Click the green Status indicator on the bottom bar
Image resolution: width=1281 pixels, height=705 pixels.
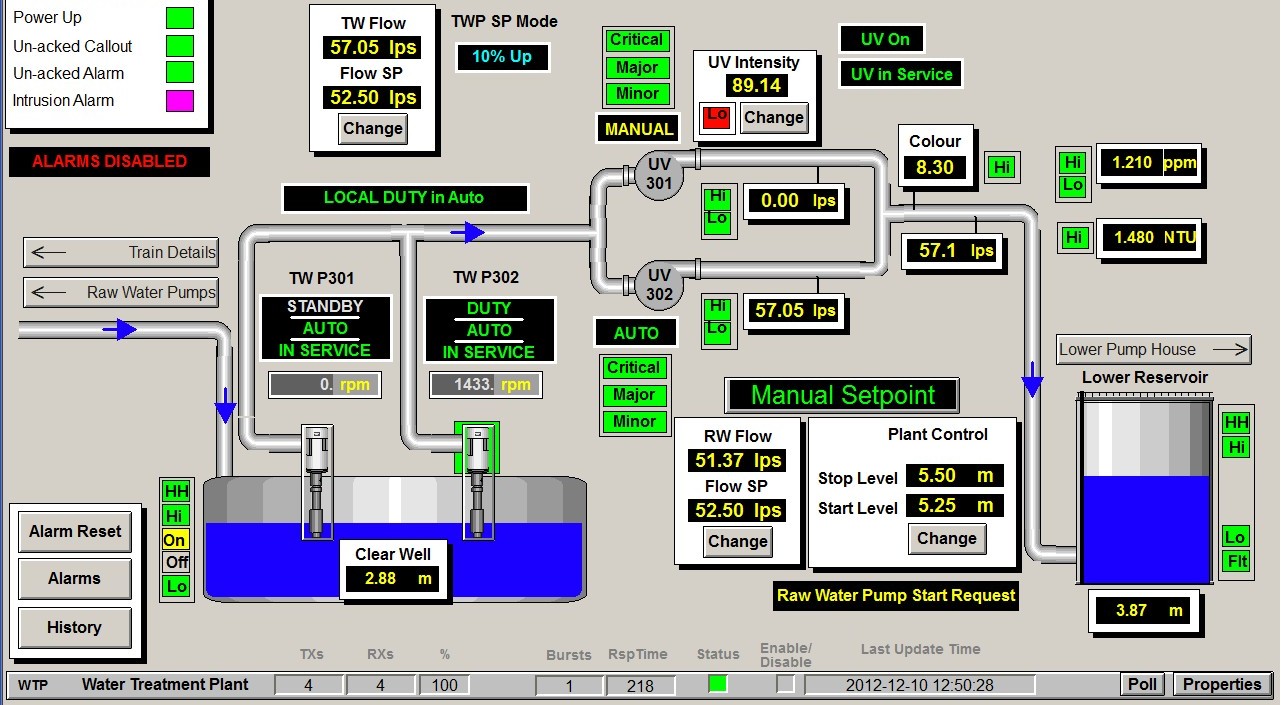pyautogui.click(x=716, y=684)
